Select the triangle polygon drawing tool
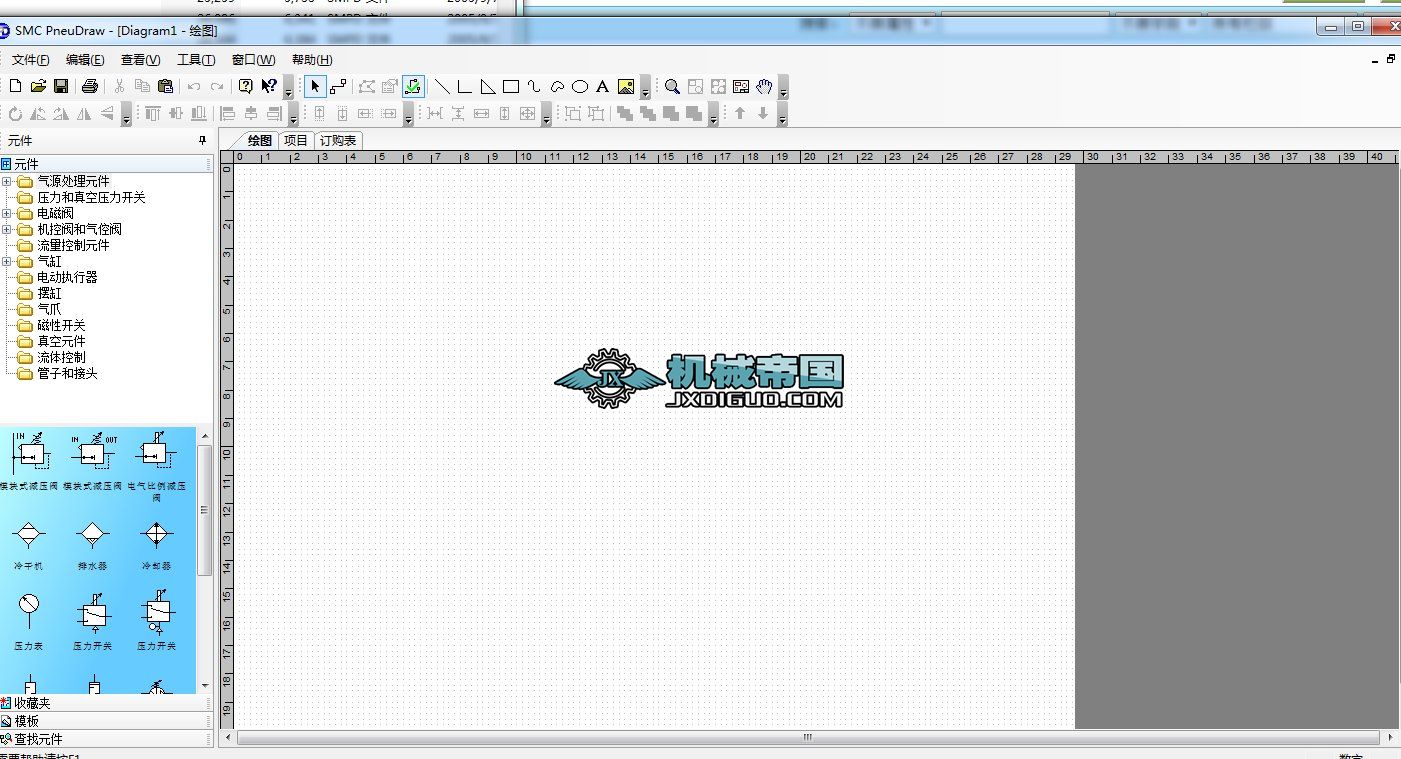The width and height of the screenshot is (1401, 759). tap(487, 87)
